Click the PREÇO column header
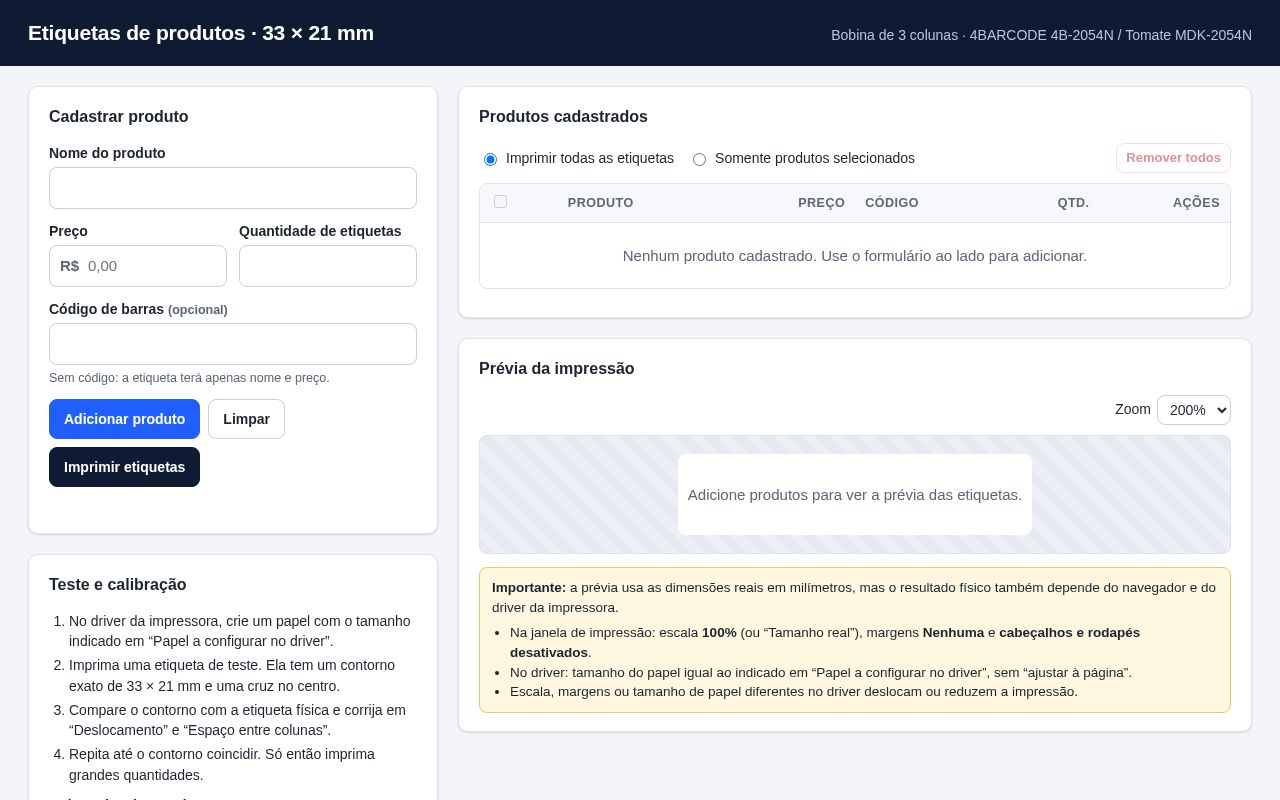The image size is (1280, 800). (821, 203)
